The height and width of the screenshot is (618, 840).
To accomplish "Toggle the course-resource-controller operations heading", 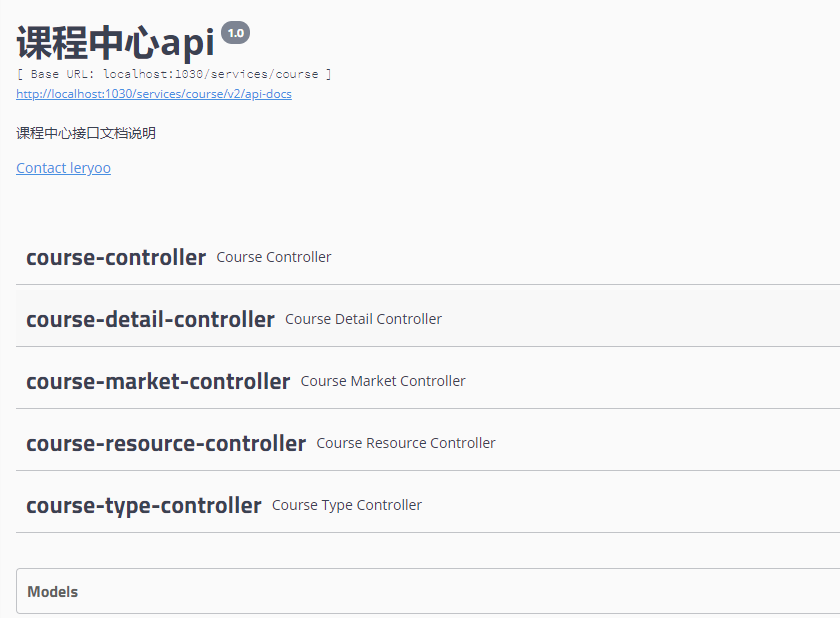I will pos(166,443).
